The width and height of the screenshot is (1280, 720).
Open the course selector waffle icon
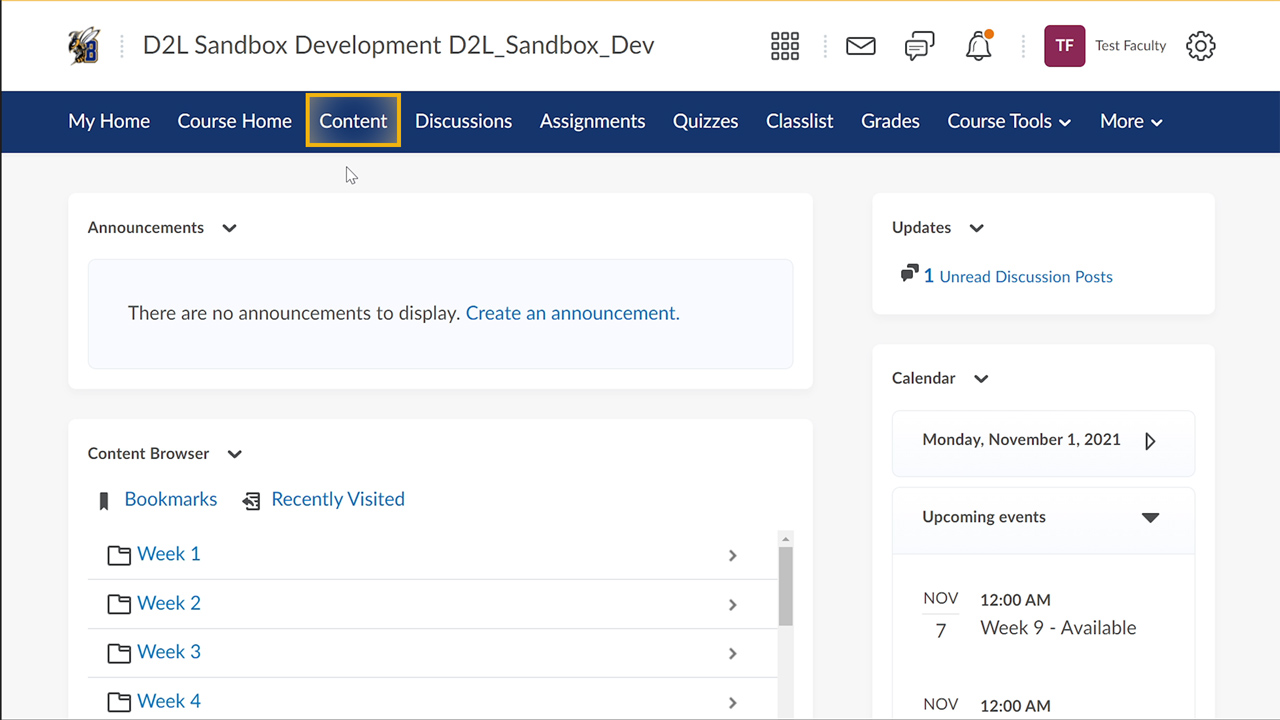785,46
